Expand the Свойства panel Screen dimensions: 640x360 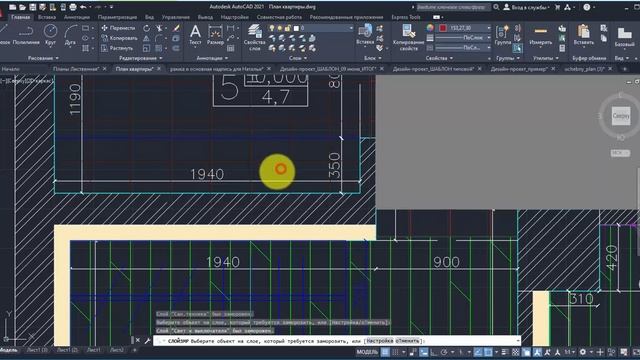tap(439, 58)
